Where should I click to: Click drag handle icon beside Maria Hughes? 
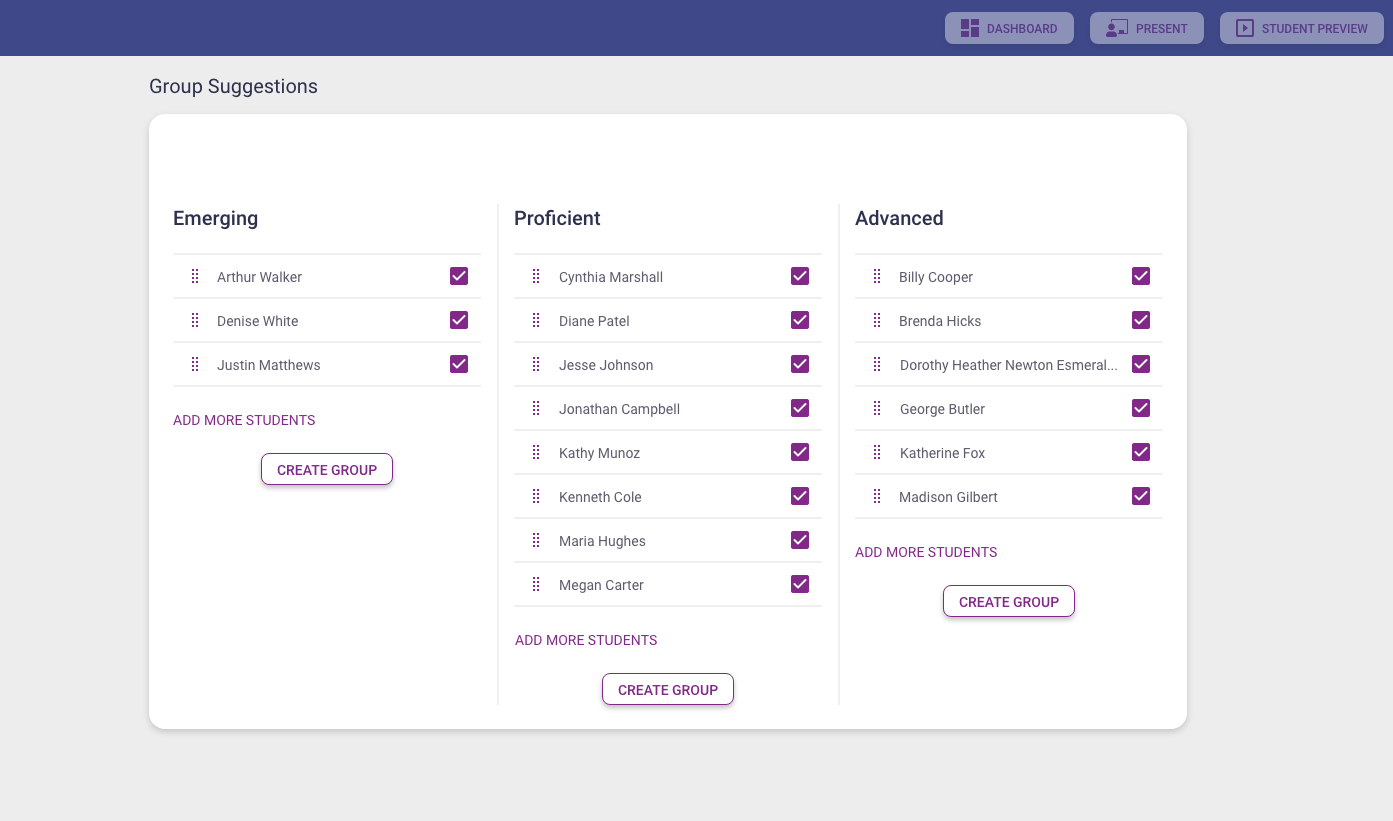click(536, 541)
